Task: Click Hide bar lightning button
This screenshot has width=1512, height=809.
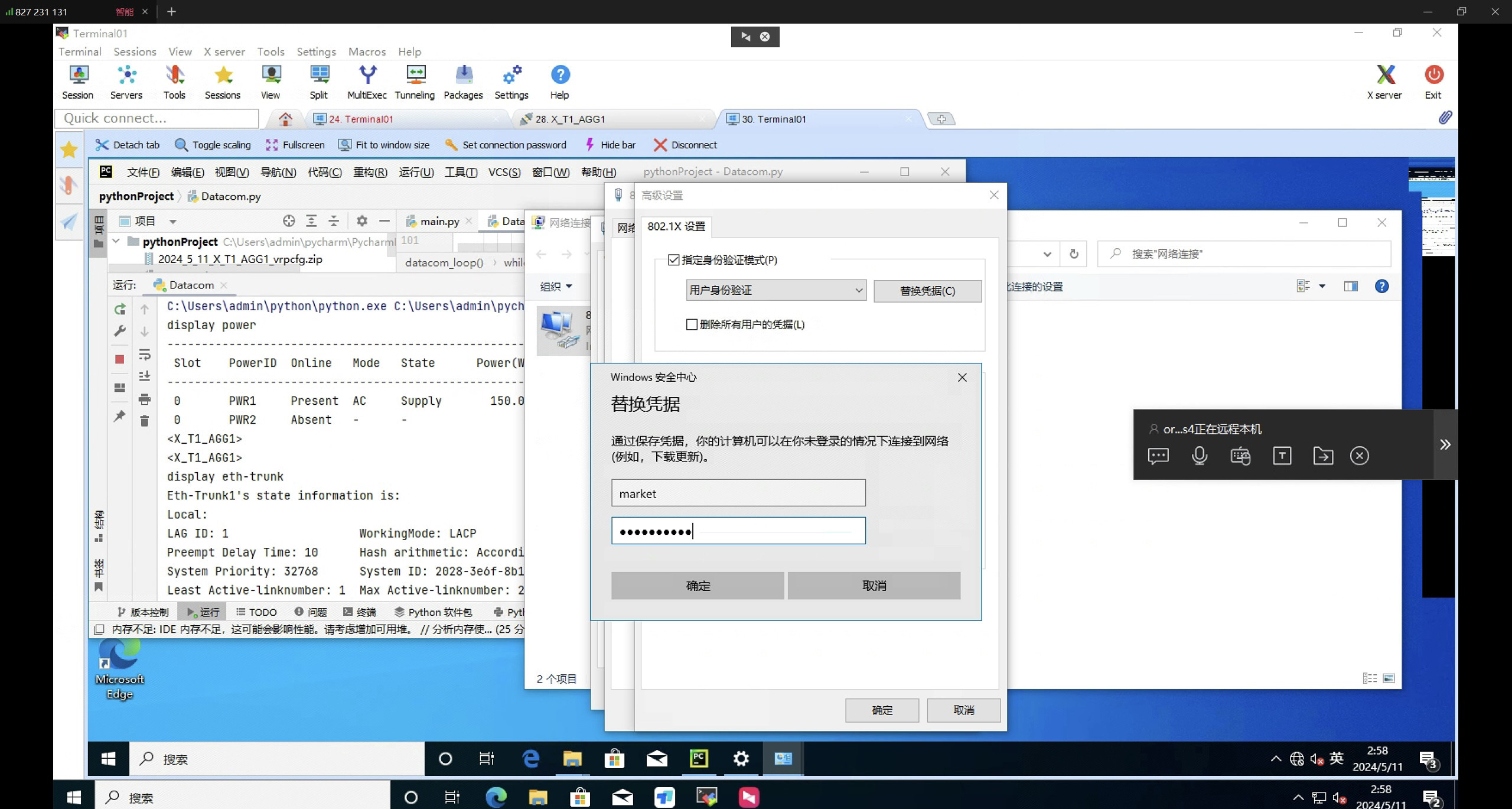Action: [610, 145]
